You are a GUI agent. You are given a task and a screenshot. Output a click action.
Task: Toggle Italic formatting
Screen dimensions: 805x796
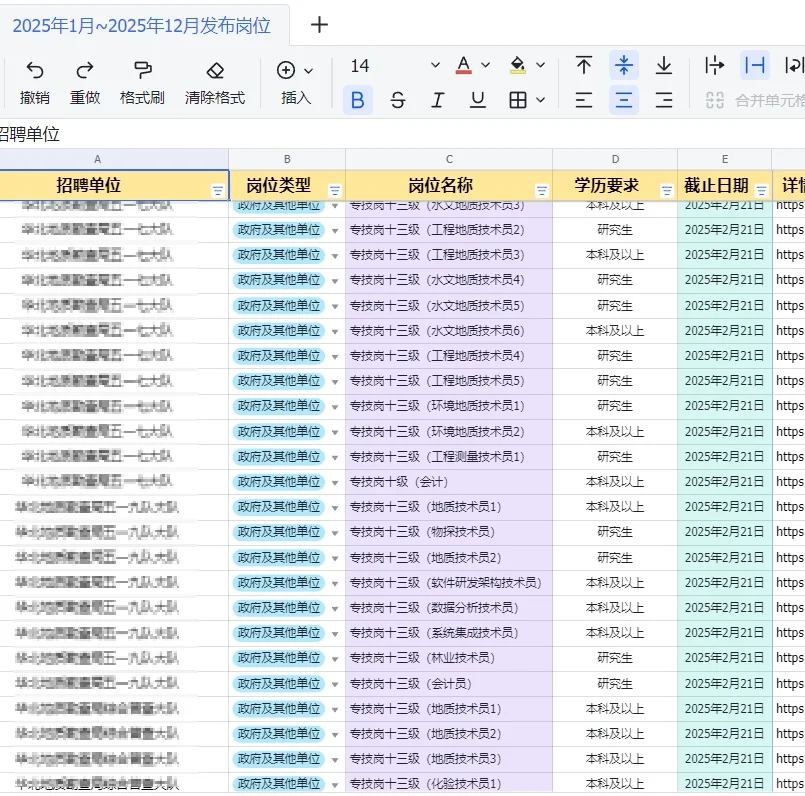pyautogui.click(x=437, y=100)
